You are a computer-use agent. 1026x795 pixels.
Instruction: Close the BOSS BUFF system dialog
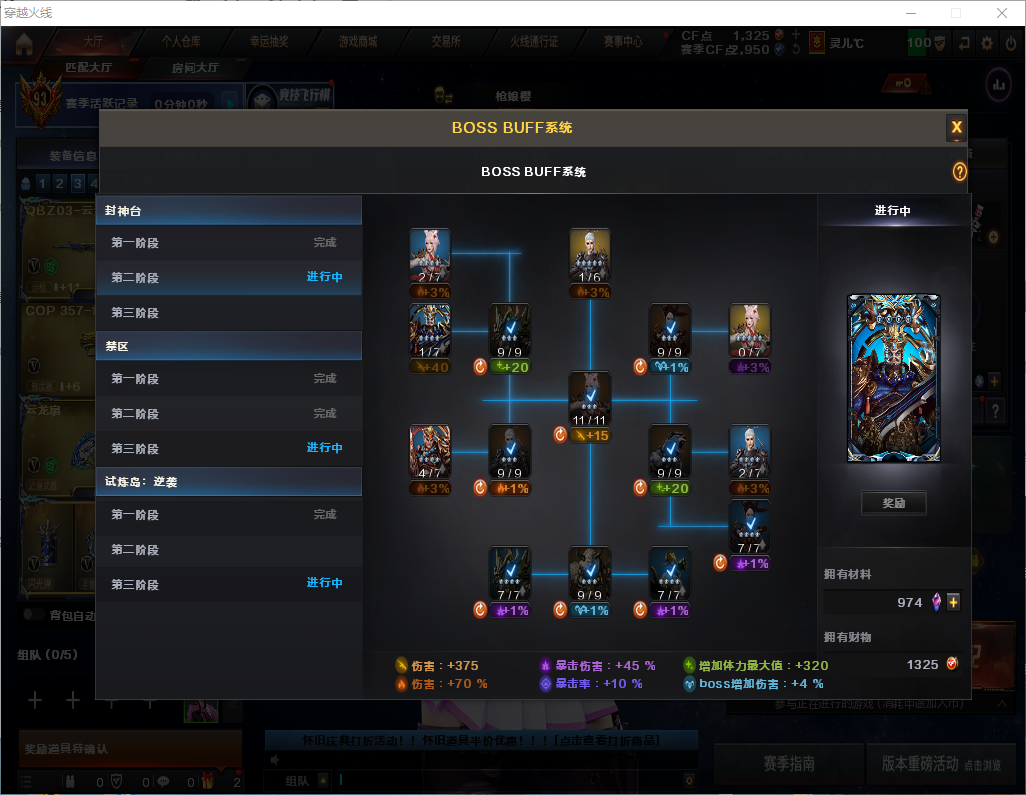(956, 127)
